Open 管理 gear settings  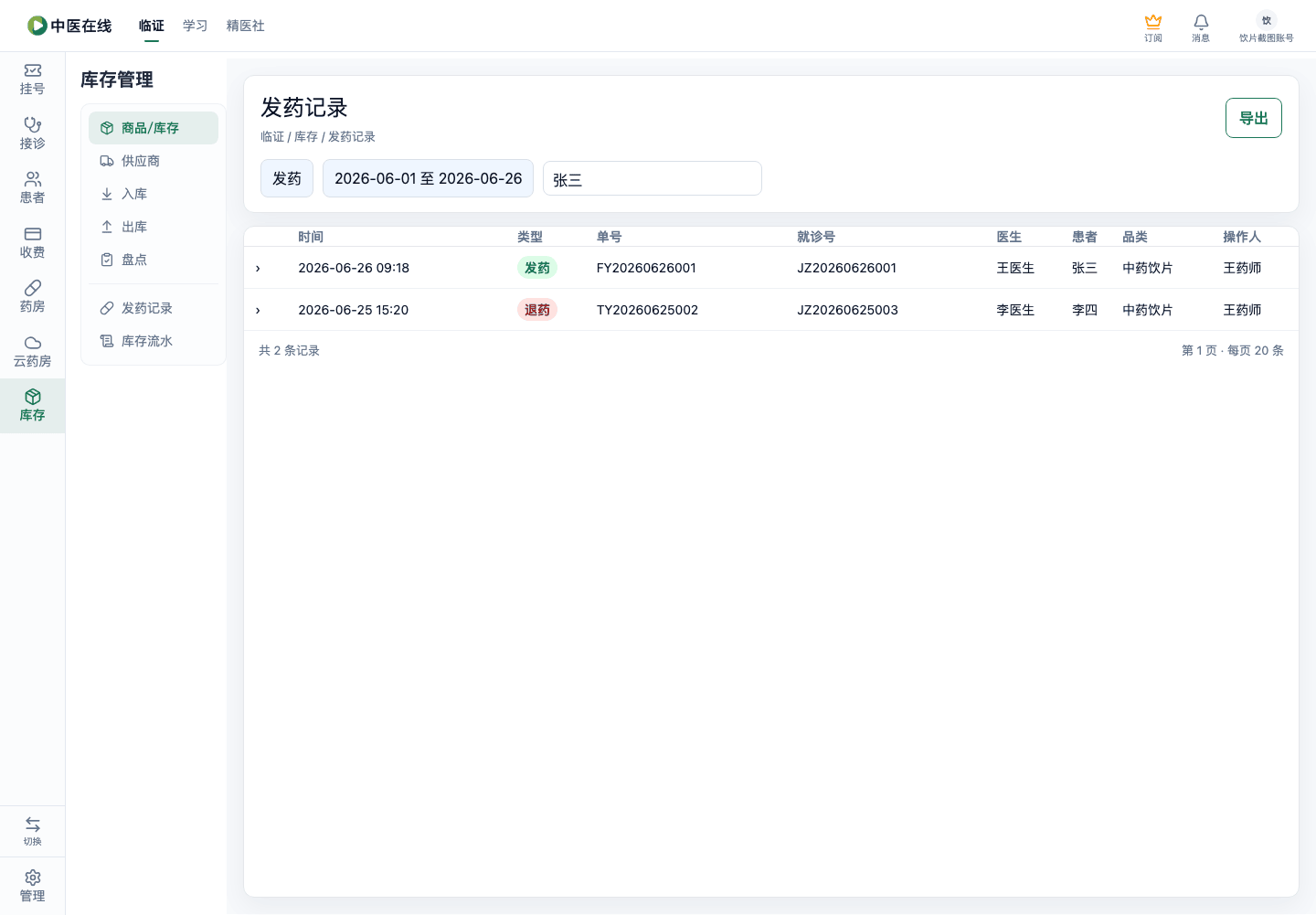[x=33, y=887]
